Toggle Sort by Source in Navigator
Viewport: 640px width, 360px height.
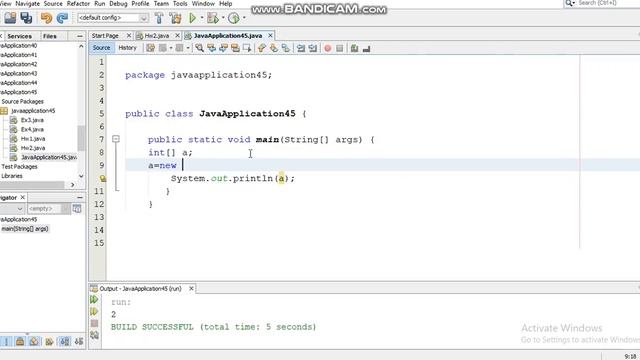[x=79, y=341]
